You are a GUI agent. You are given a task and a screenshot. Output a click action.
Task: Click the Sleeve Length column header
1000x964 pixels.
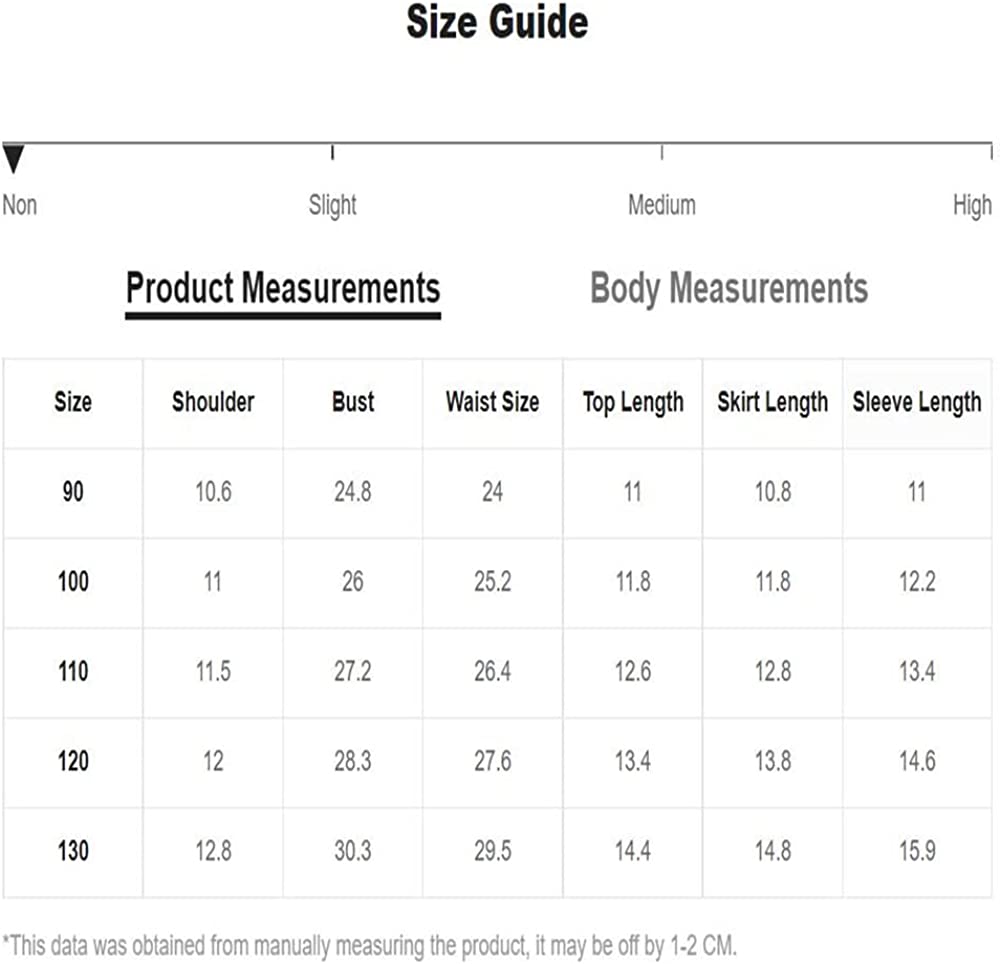click(917, 402)
